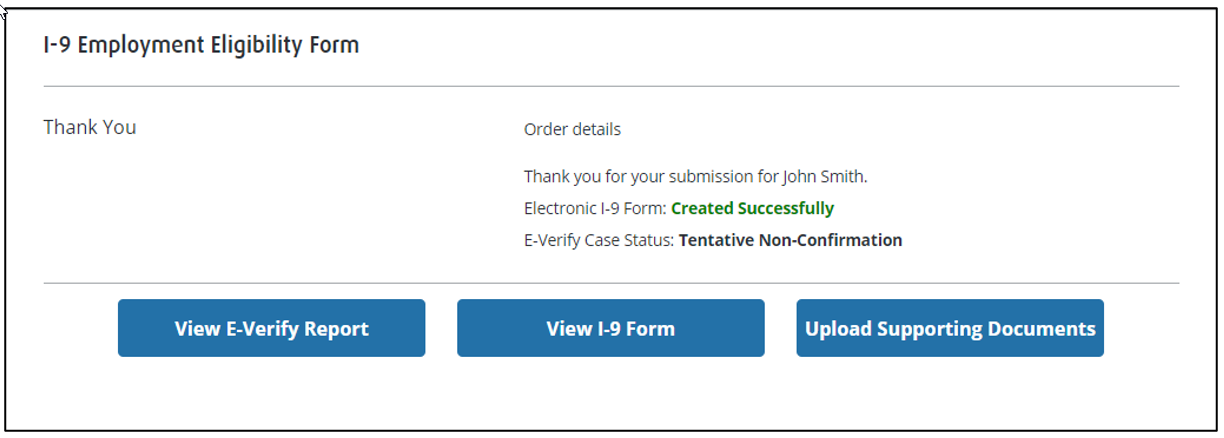Open the View E-Verify Report button
Image resolution: width=1224 pixels, height=438 pixels.
(x=271, y=328)
